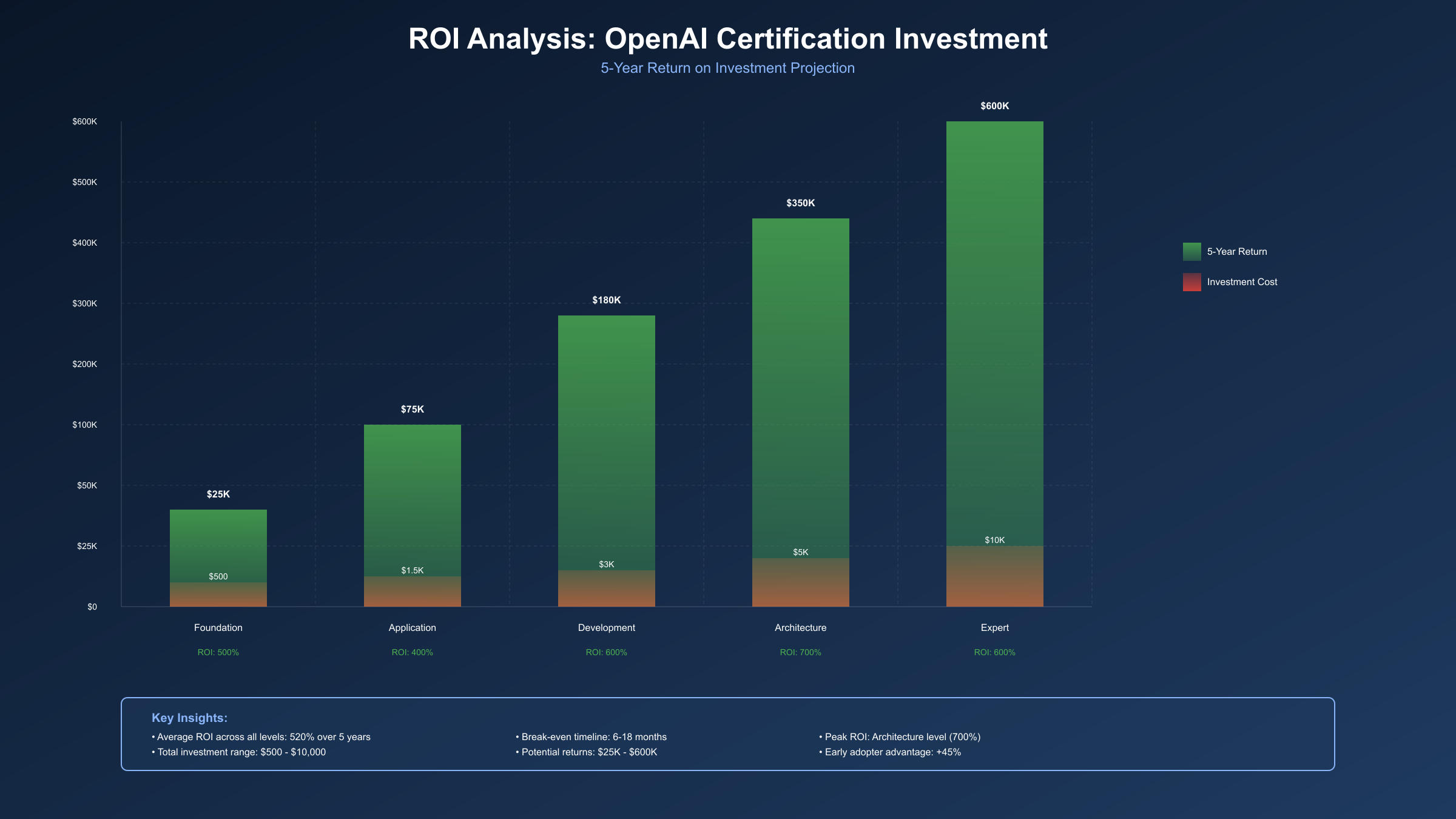Click the Foundation orange investment cost segment

pos(218,595)
